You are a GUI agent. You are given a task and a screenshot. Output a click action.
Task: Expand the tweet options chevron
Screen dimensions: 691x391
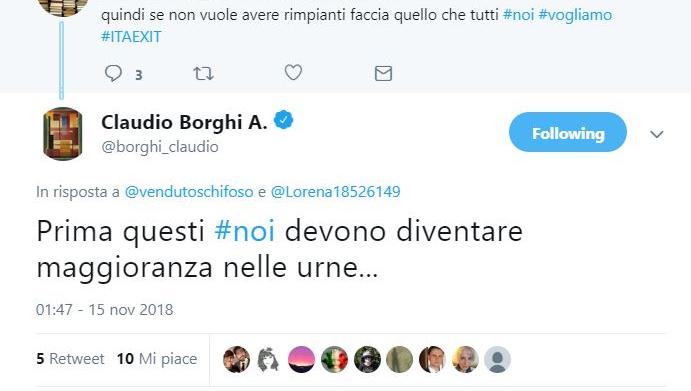click(x=657, y=134)
